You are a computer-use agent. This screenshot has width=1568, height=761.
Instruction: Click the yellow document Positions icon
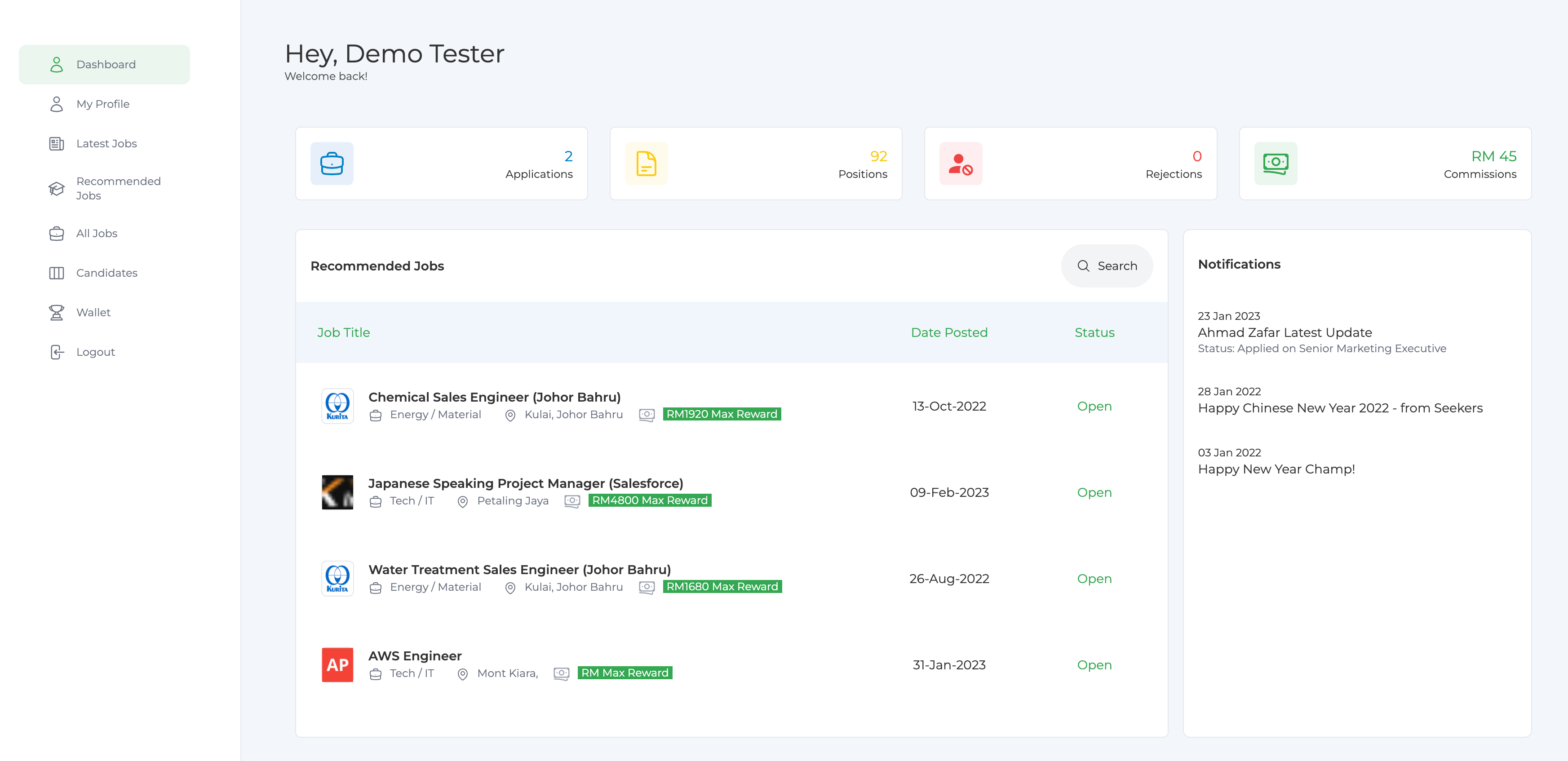646,163
